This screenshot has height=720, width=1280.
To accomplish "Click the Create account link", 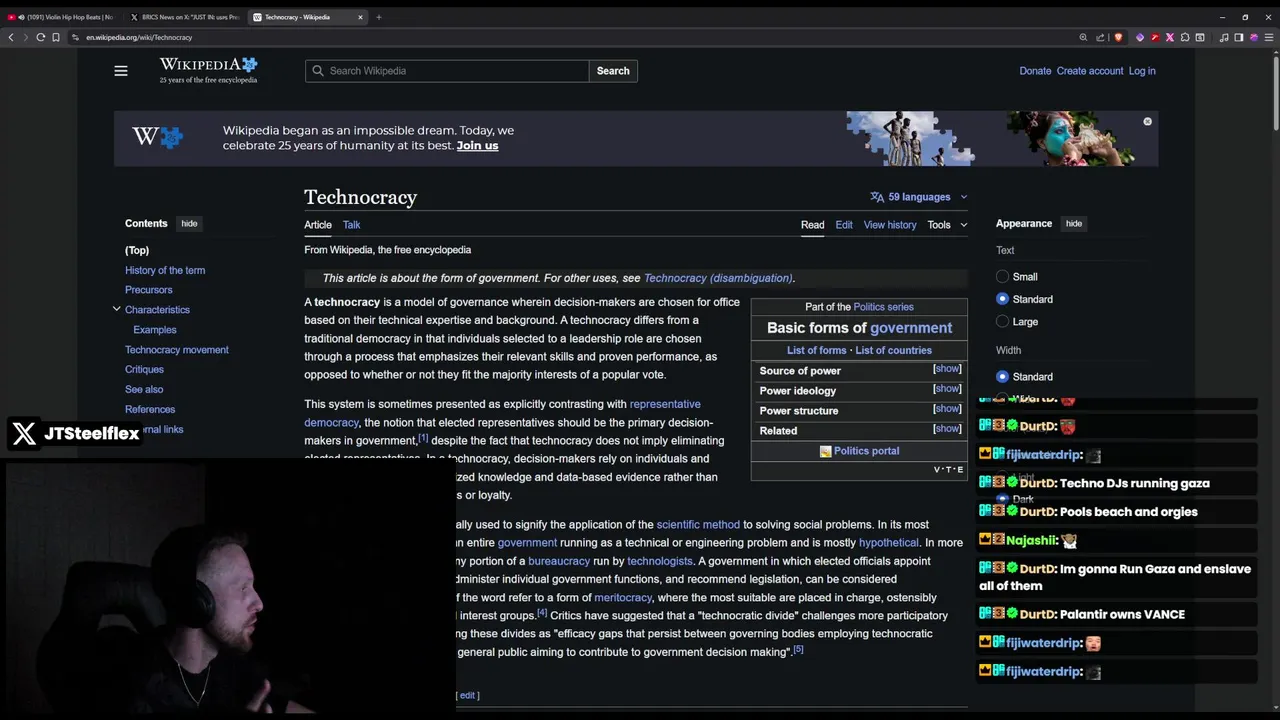I will [1090, 71].
